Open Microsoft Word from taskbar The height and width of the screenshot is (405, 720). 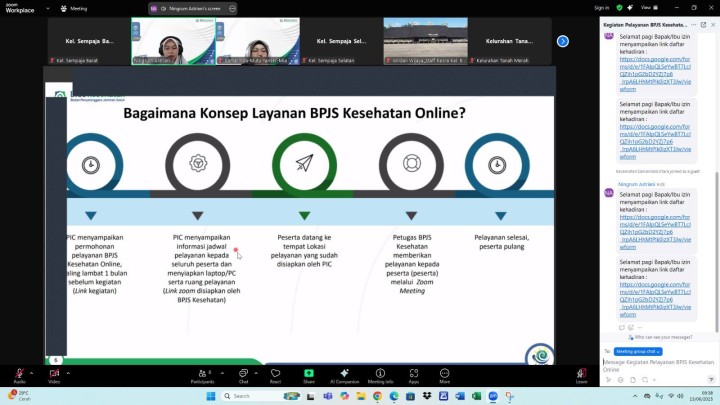click(x=460, y=396)
